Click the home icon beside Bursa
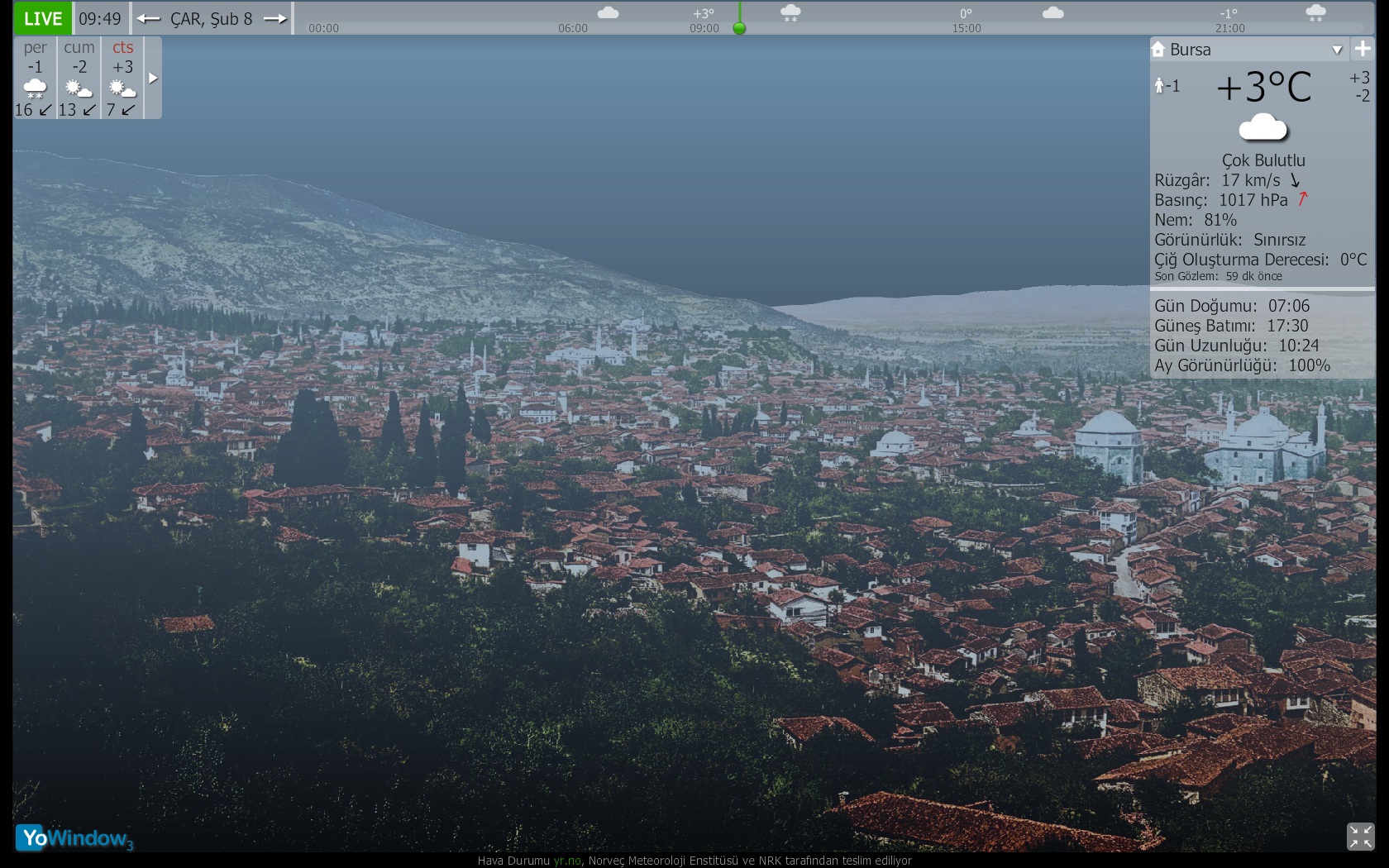 pos(1158,50)
